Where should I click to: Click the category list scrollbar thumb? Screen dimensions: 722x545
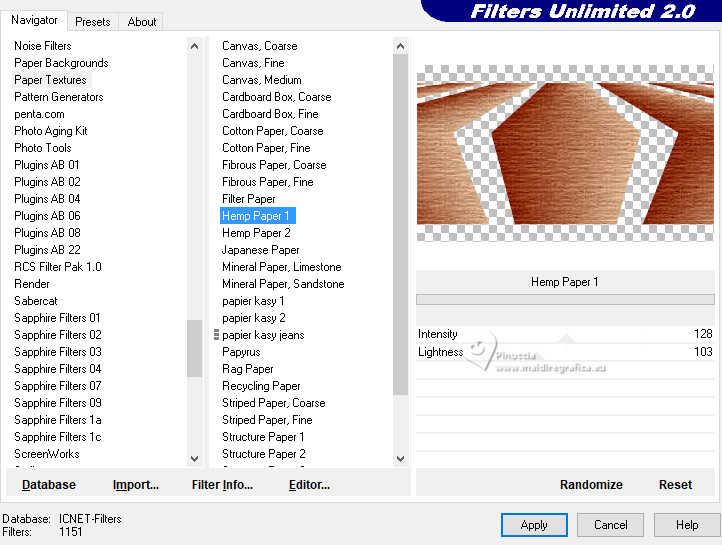[x=194, y=348]
